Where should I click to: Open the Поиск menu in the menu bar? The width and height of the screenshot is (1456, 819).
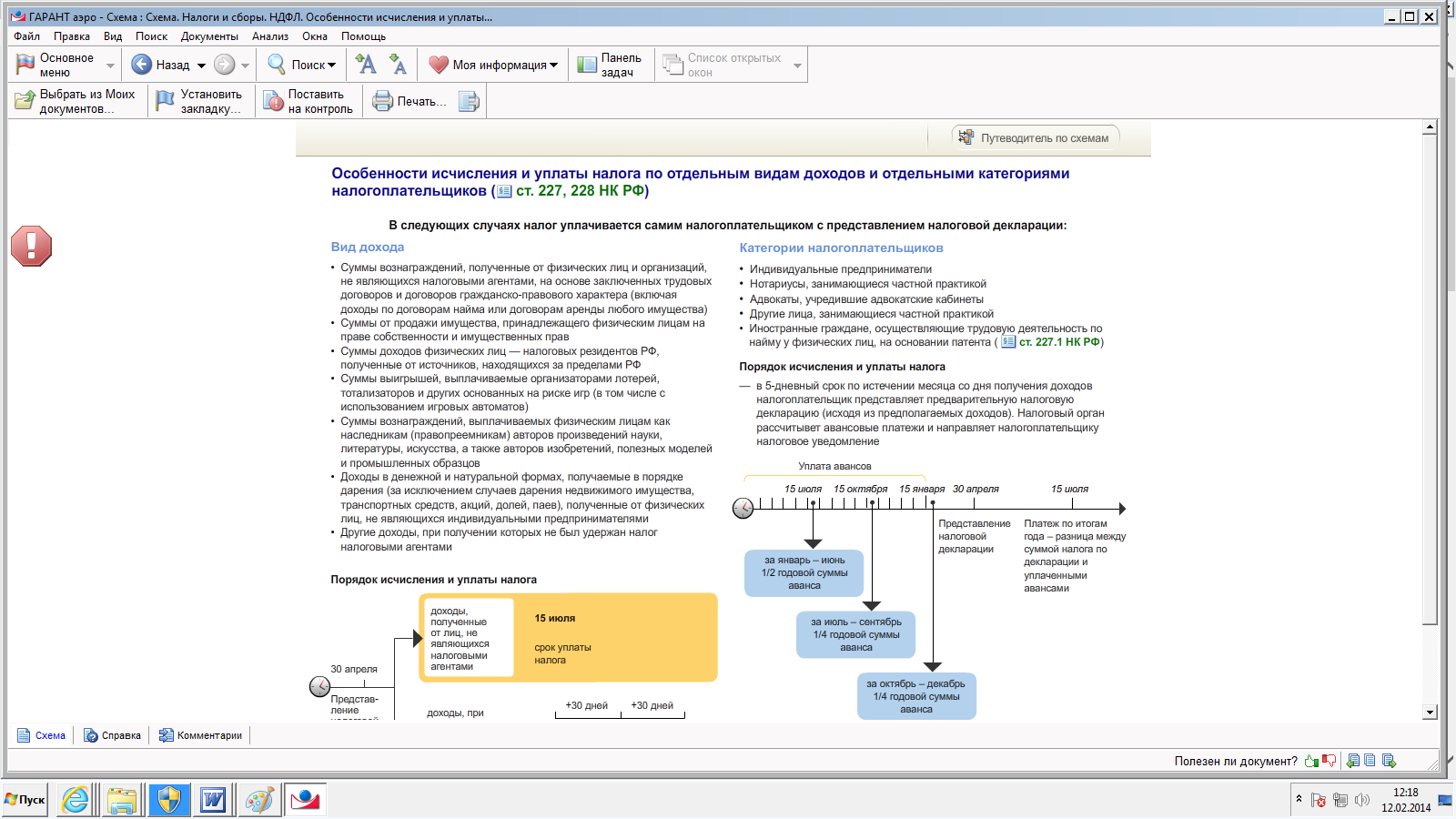[152, 36]
